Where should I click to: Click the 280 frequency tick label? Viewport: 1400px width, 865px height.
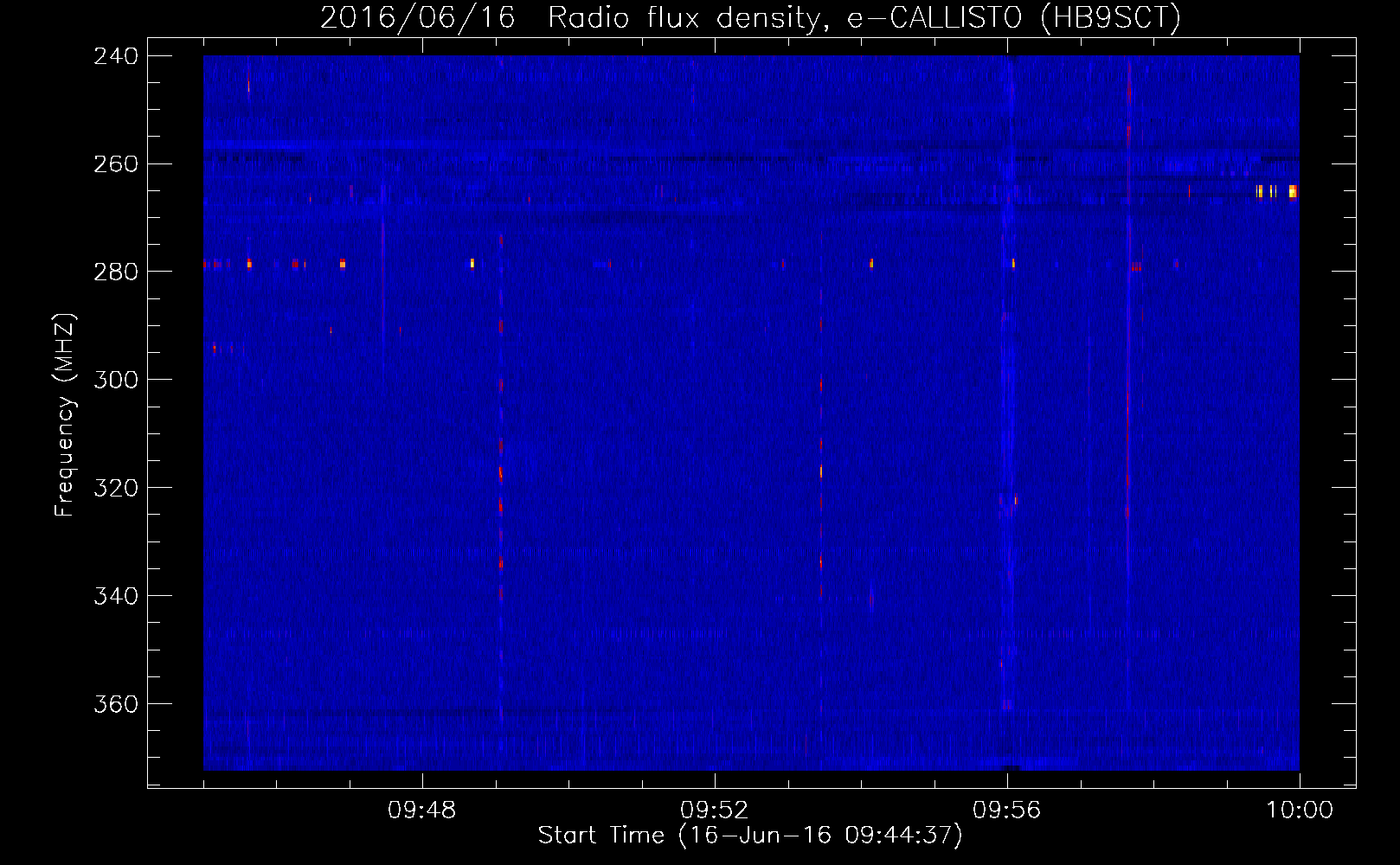116,272
